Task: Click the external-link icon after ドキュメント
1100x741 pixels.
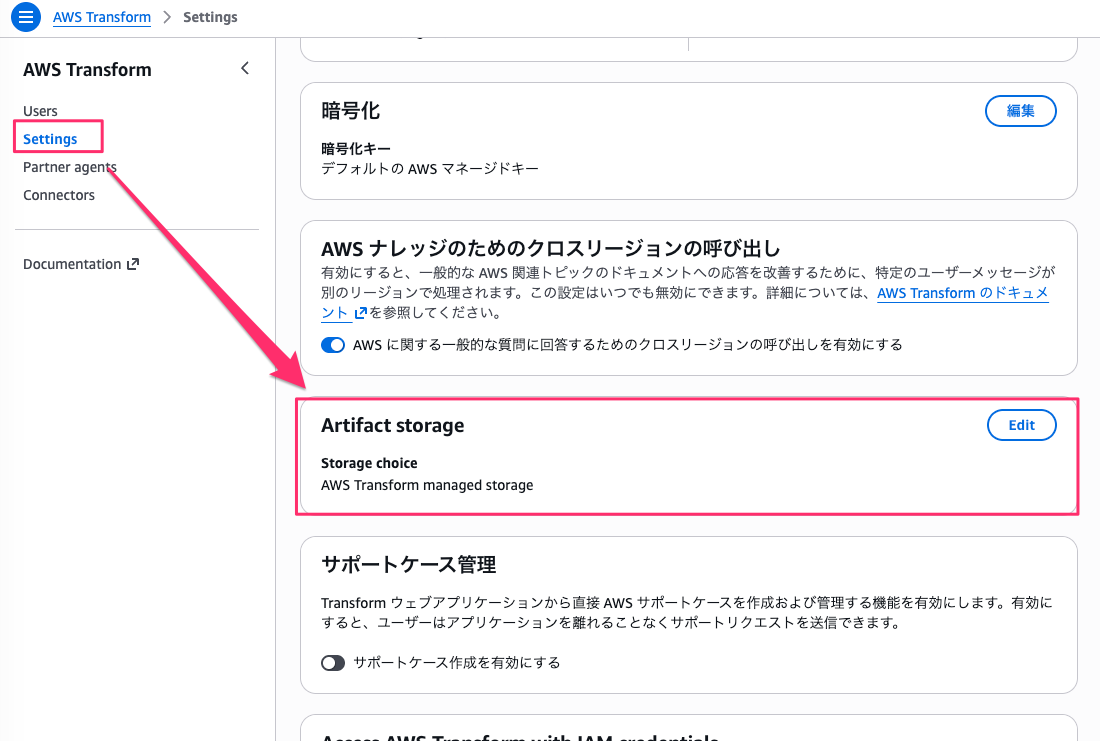Action: [x=361, y=313]
